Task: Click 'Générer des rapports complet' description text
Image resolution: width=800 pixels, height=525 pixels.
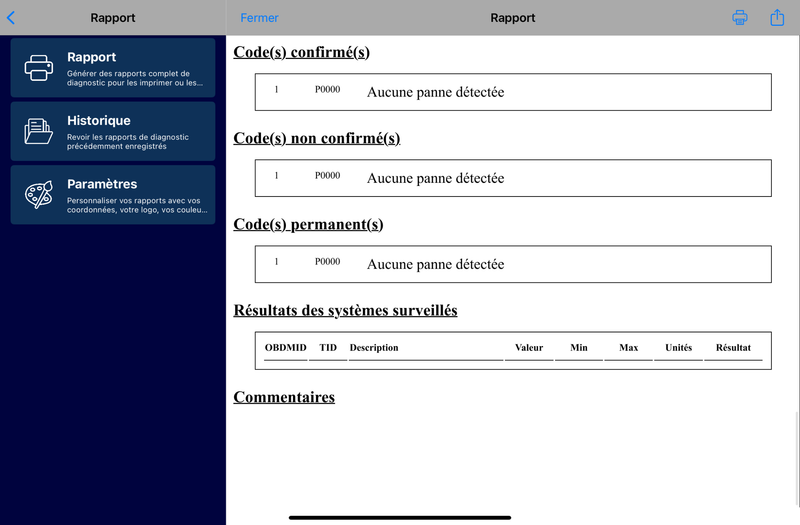Action: (135, 78)
